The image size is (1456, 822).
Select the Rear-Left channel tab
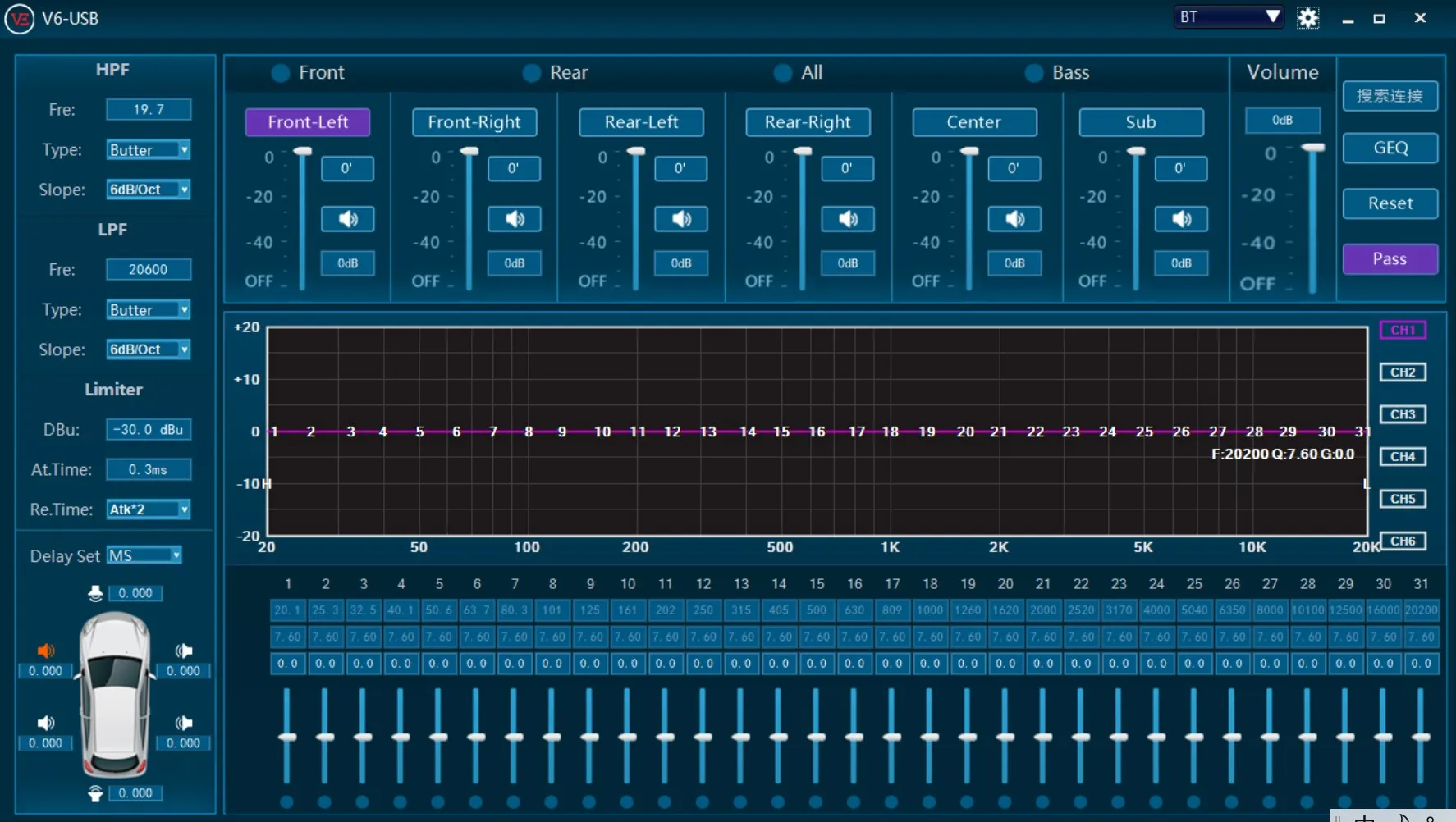click(641, 122)
